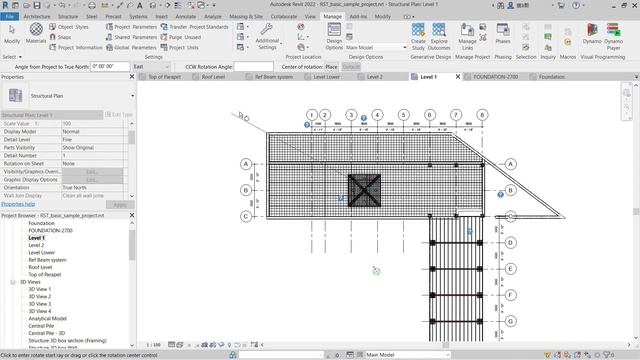Open the Macro Security icon
The width and height of the screenshot is (640, 360).
(567, 42)
